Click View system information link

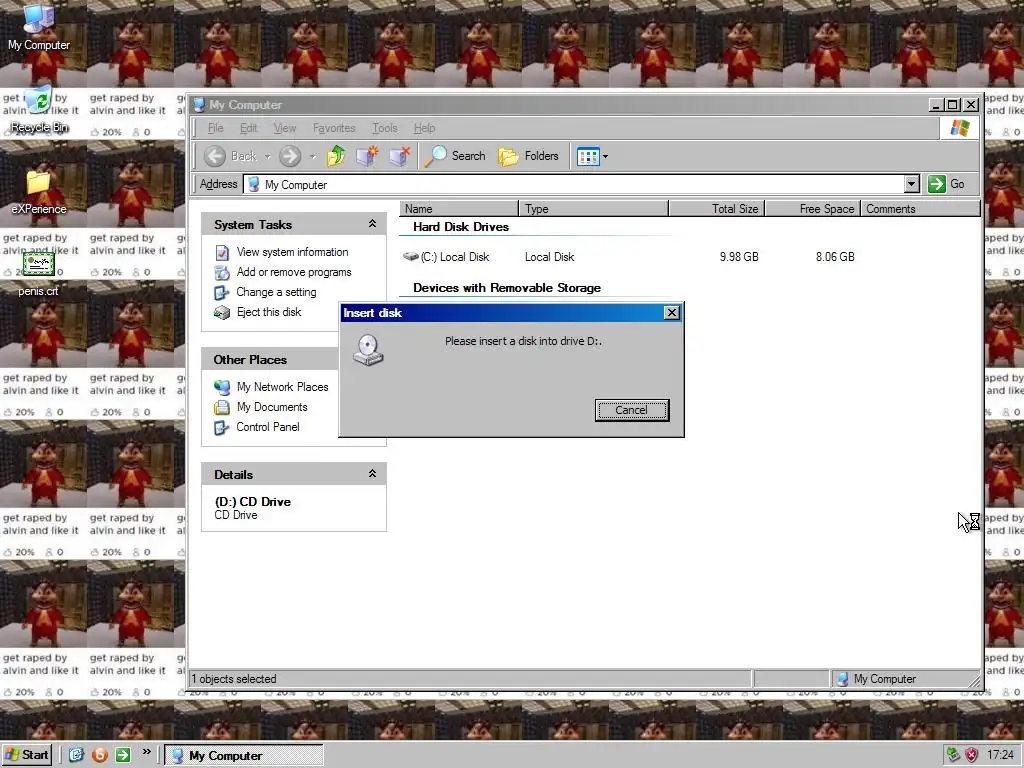[x=292, y=252]
